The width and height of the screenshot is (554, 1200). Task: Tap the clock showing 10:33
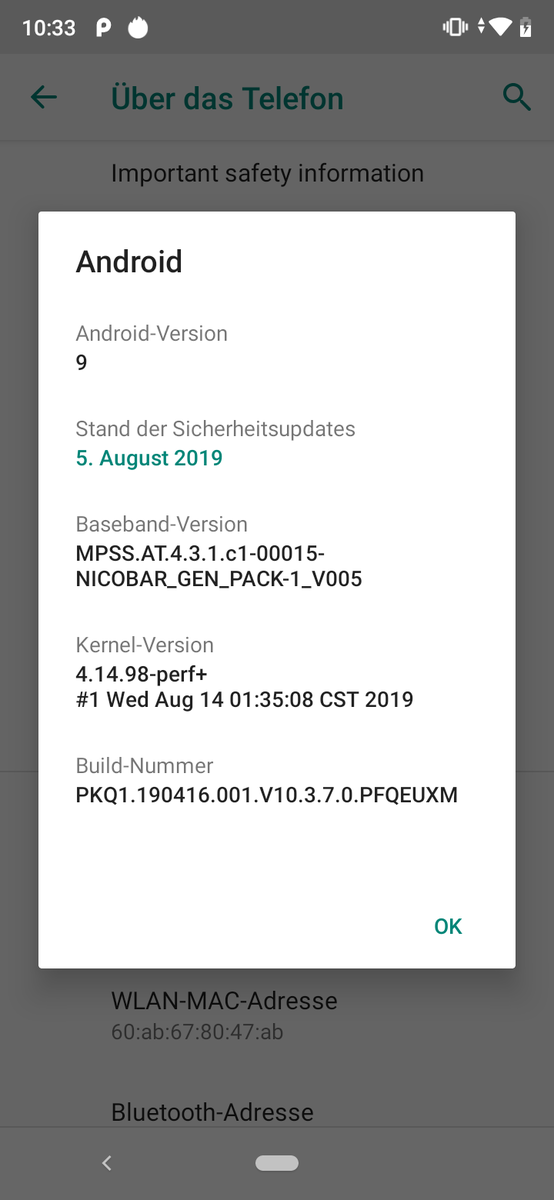[48, 28]
